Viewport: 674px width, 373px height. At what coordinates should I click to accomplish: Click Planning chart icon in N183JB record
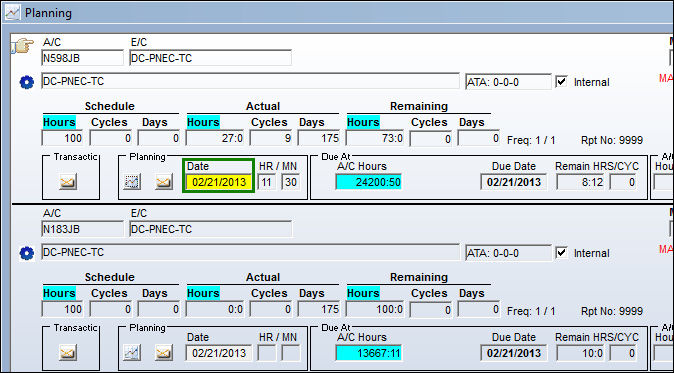[x=132, y=353]
